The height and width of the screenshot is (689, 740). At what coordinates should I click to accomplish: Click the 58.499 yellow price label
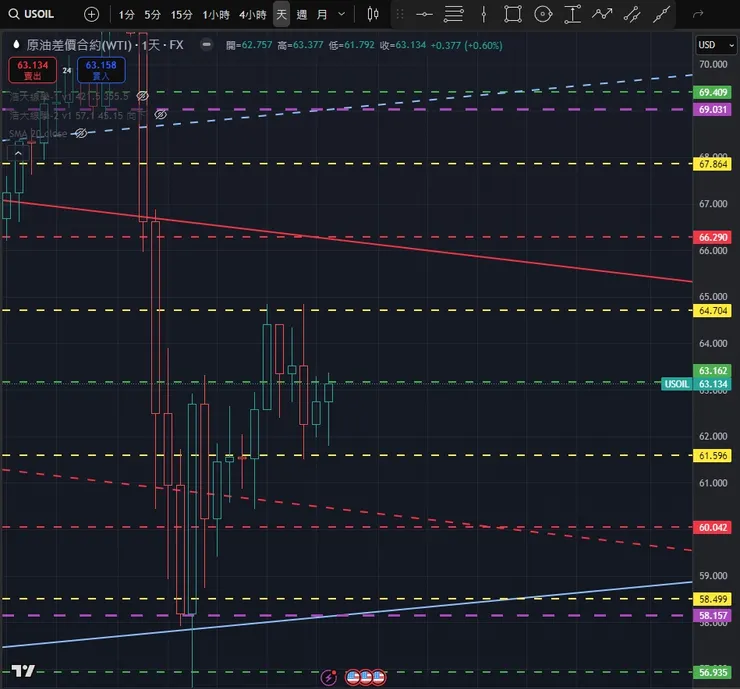point(712,599)
